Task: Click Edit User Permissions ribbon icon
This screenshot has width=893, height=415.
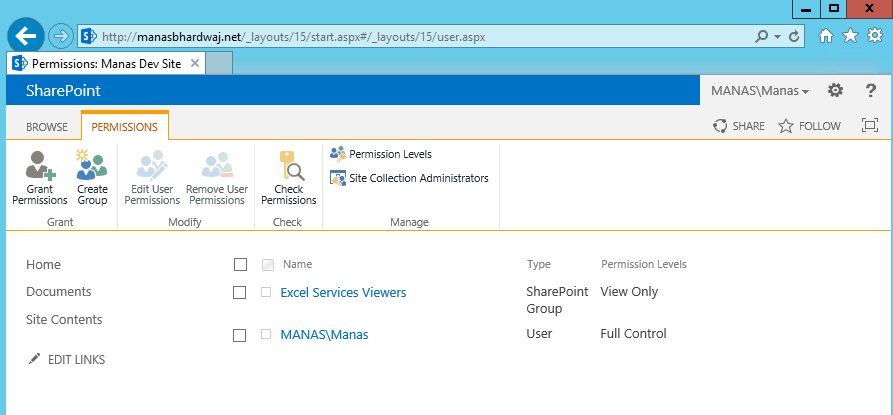Action: point(152,178)
